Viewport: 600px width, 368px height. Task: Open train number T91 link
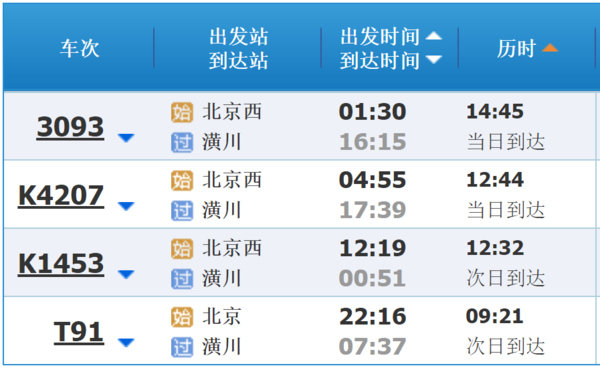pos(79,332)
